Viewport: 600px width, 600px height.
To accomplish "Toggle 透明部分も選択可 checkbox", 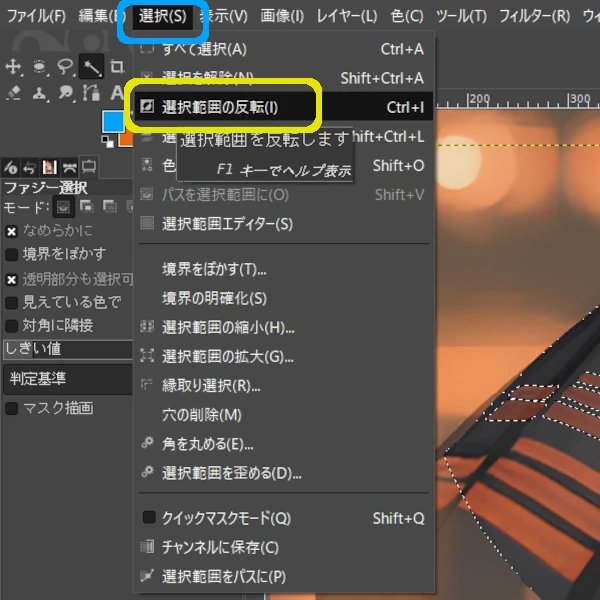I will pos(11,280).
